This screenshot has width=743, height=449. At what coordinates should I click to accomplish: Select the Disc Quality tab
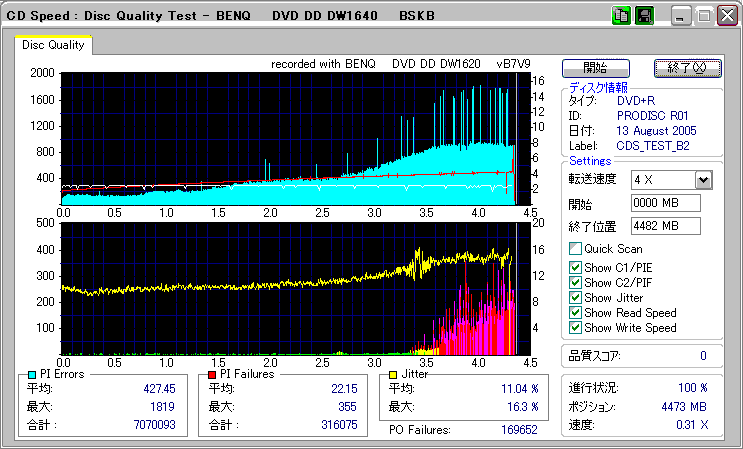pyautogui.click(x=54, y=45)
